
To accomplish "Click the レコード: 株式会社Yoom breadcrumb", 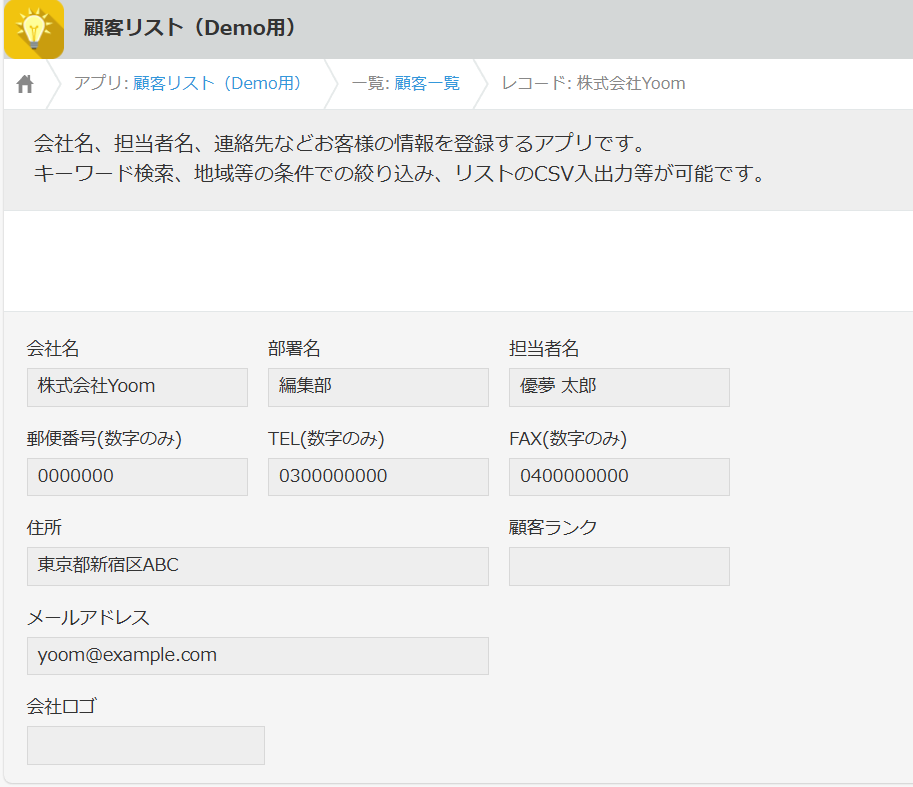I will click(593, 84).
